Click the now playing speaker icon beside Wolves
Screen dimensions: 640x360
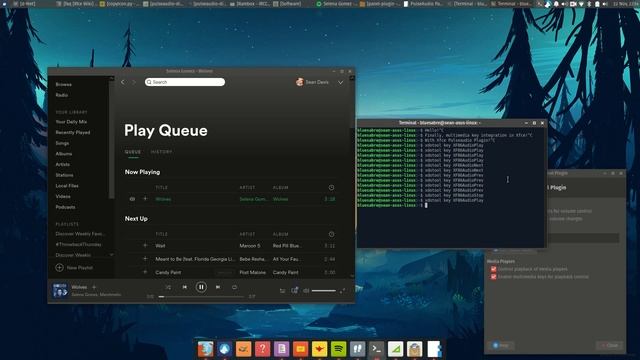point(132,199)
